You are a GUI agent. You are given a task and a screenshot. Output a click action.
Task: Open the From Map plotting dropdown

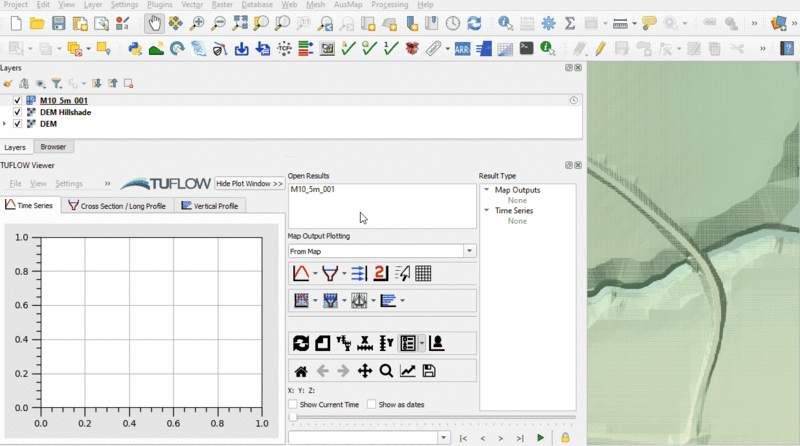(x=469, y=251)
